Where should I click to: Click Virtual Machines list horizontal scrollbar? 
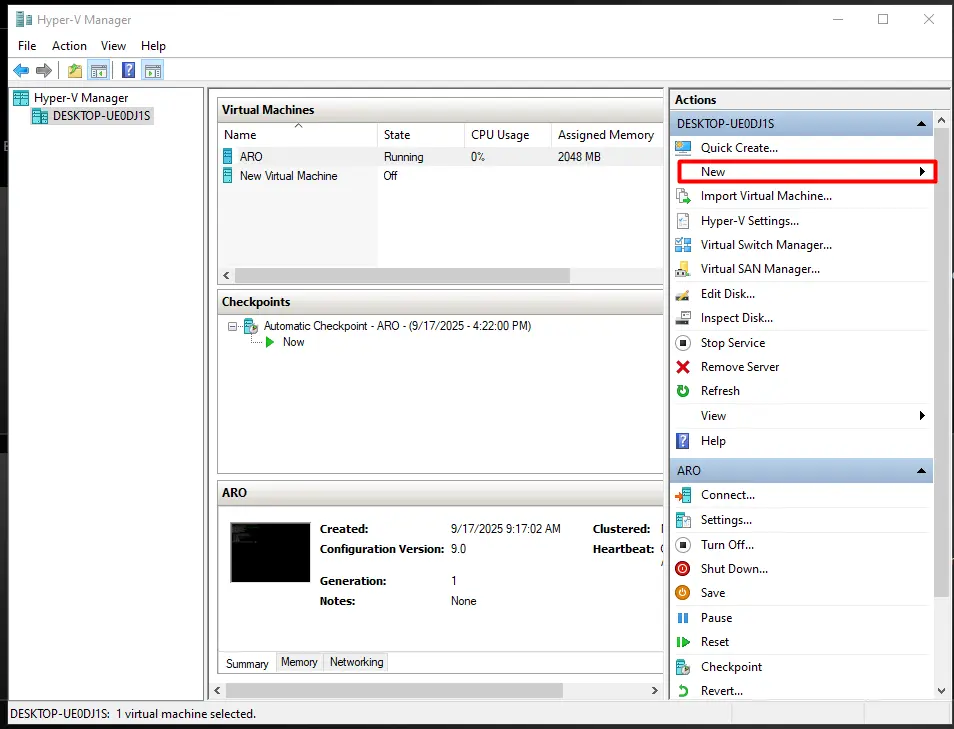coord(402,276)
